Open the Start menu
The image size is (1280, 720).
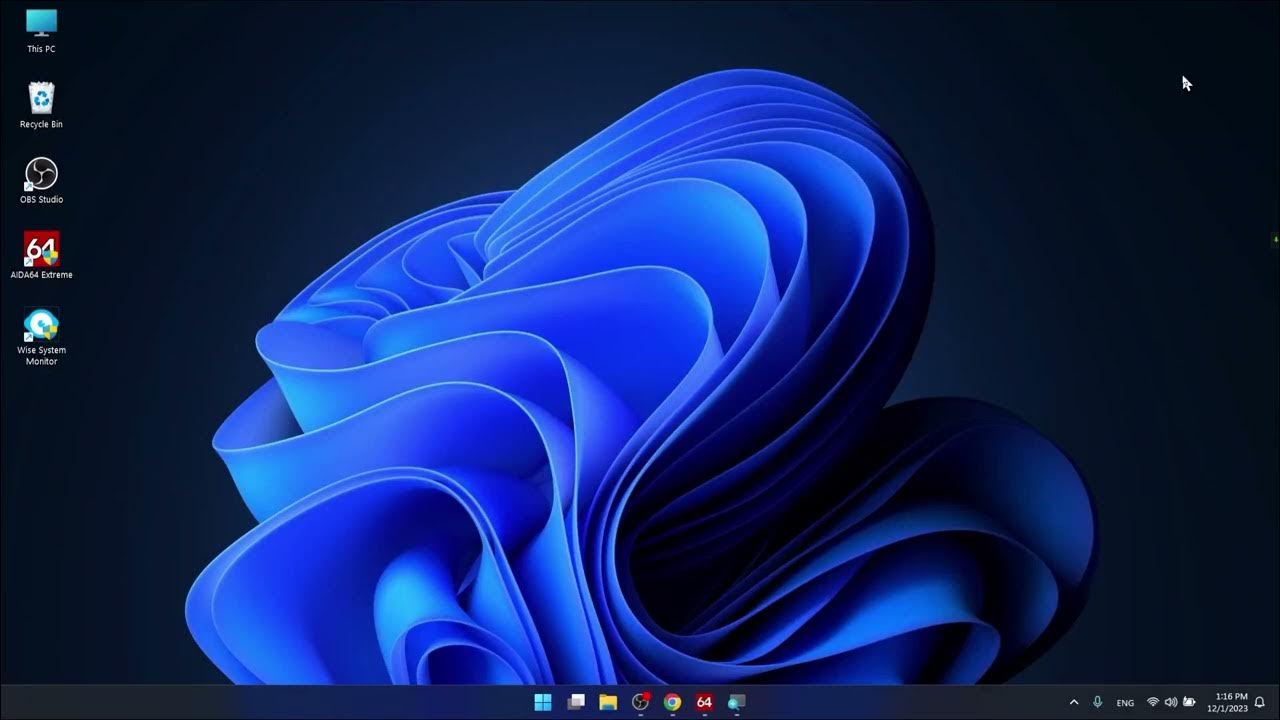click(x=543, y=703)
